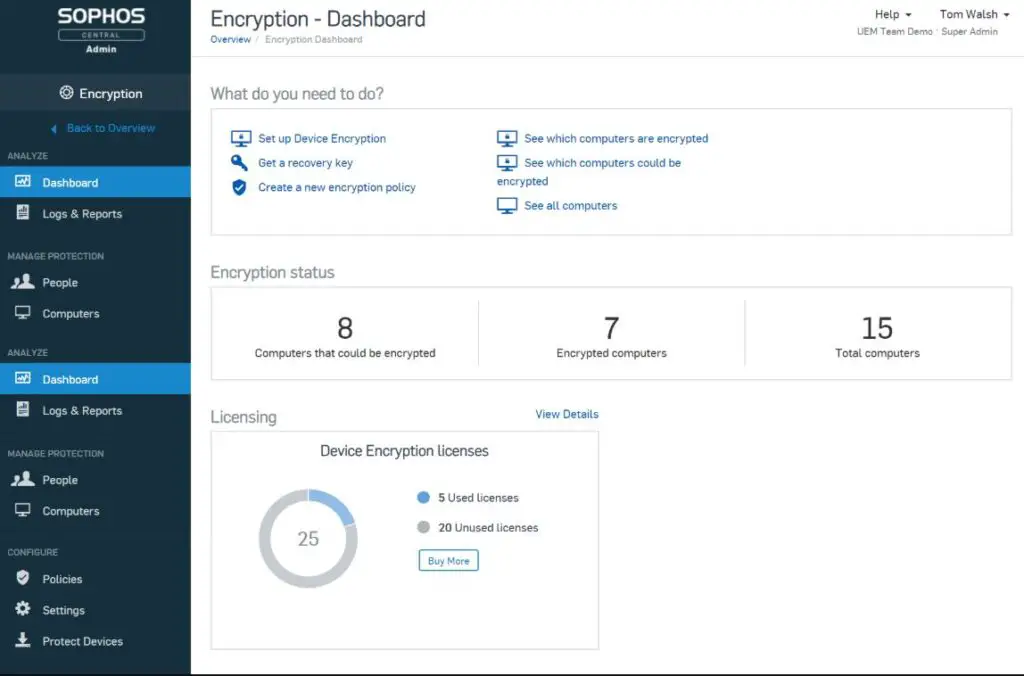This screenshot has height=676, width=1024.
Task: Click the encryption policy shield icon
Action: click(x=241, y=187)
